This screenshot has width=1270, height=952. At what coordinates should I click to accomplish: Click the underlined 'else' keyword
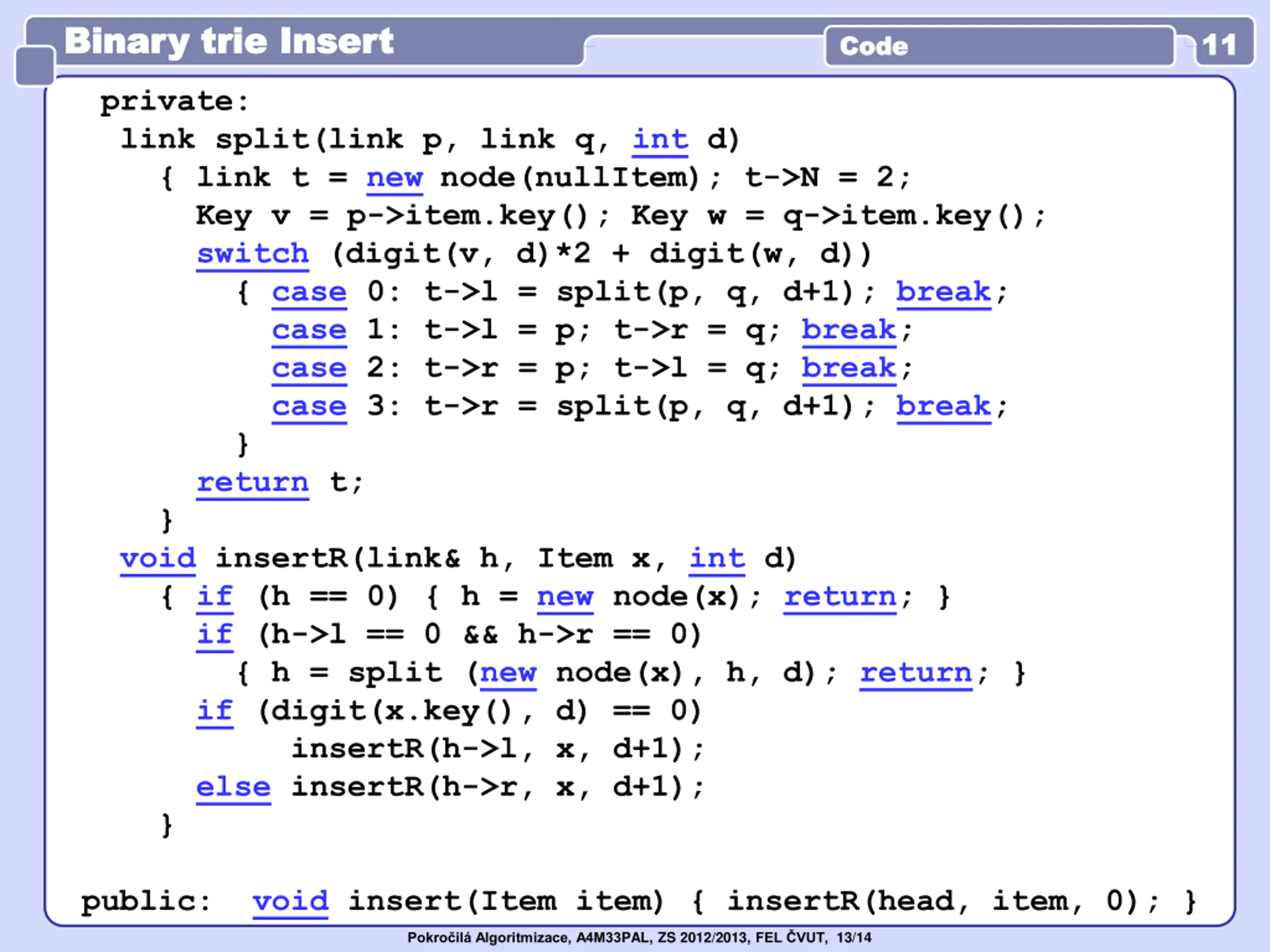(x=233, y=787)
